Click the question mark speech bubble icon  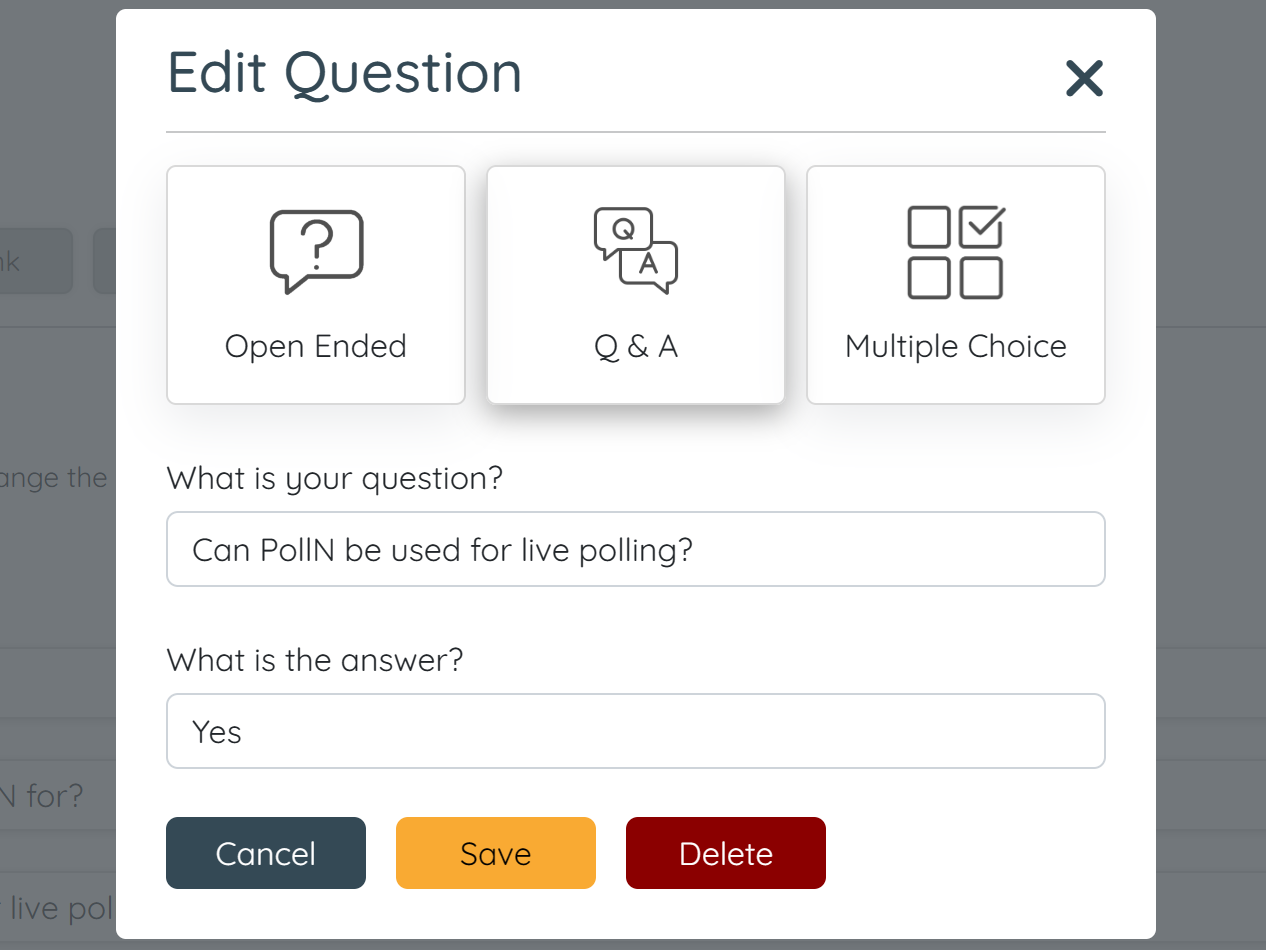tap(315, 248)
